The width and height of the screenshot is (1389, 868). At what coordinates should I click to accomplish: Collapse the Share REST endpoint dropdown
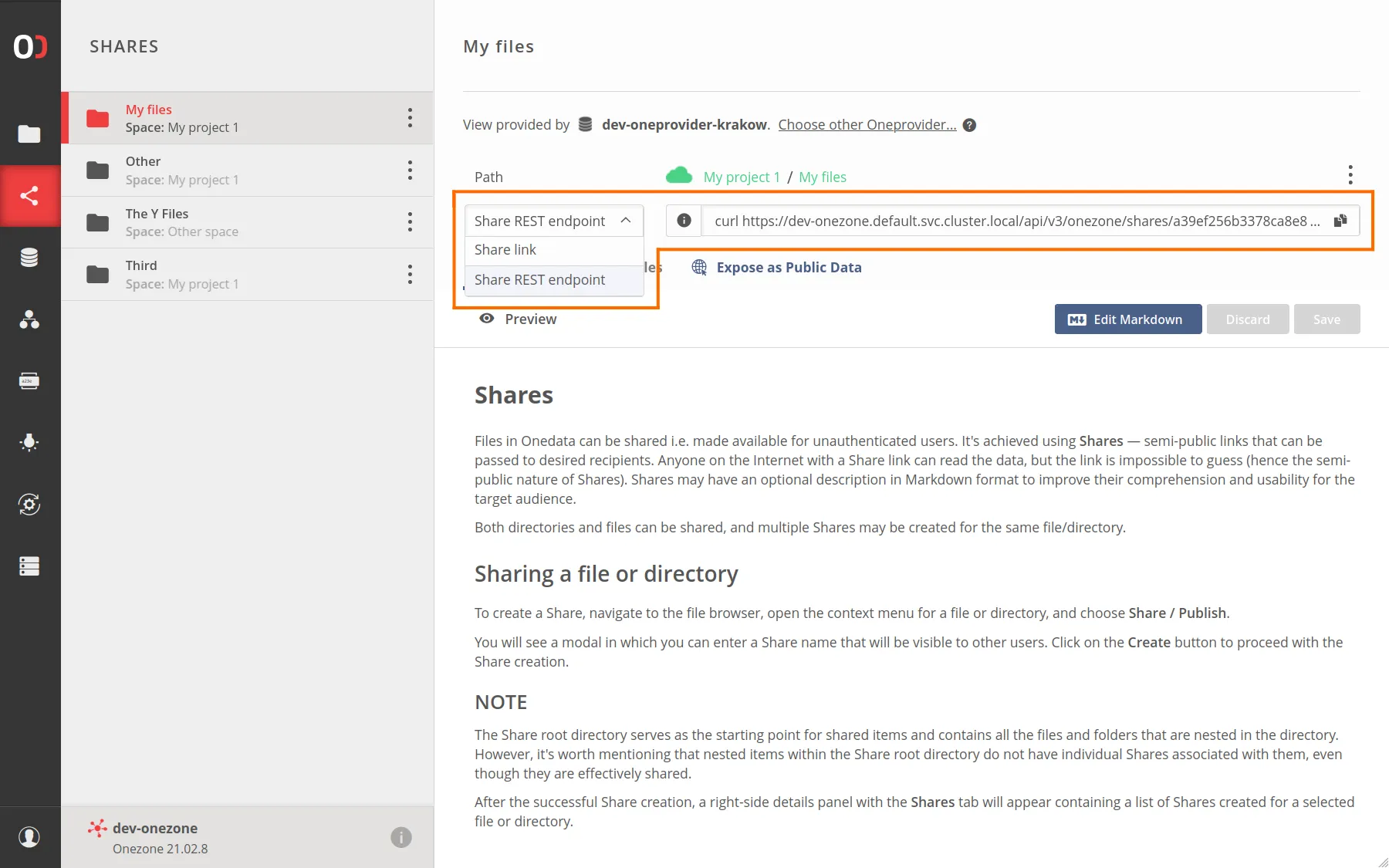tap(625, 221)
